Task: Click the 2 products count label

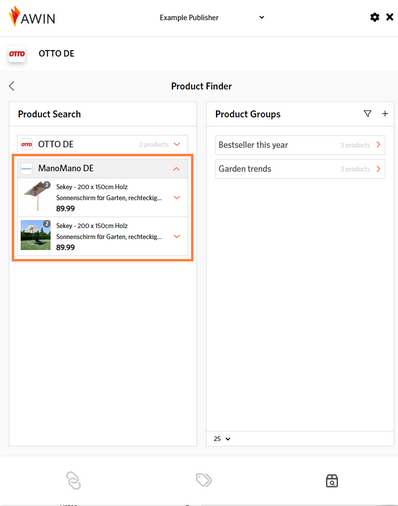Action: pyautogui.click(x=154, y=144)
